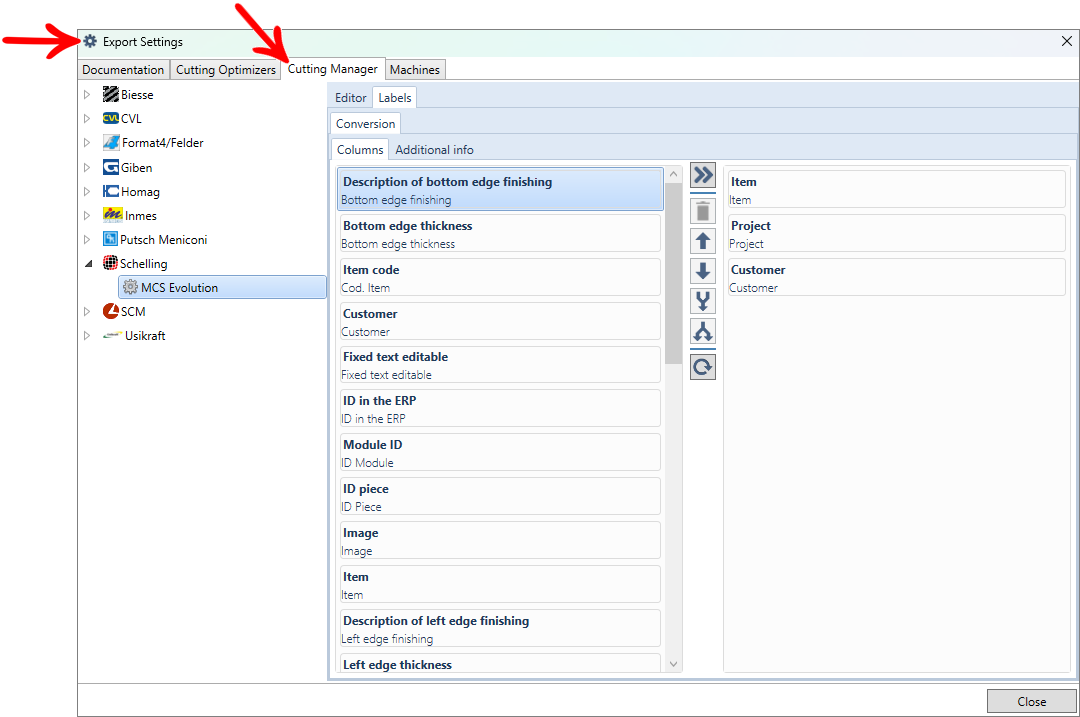Select 'Description of bottom edge finishing' column
The height and width of the screenshot is (717, 1080).
pos(501,189)
